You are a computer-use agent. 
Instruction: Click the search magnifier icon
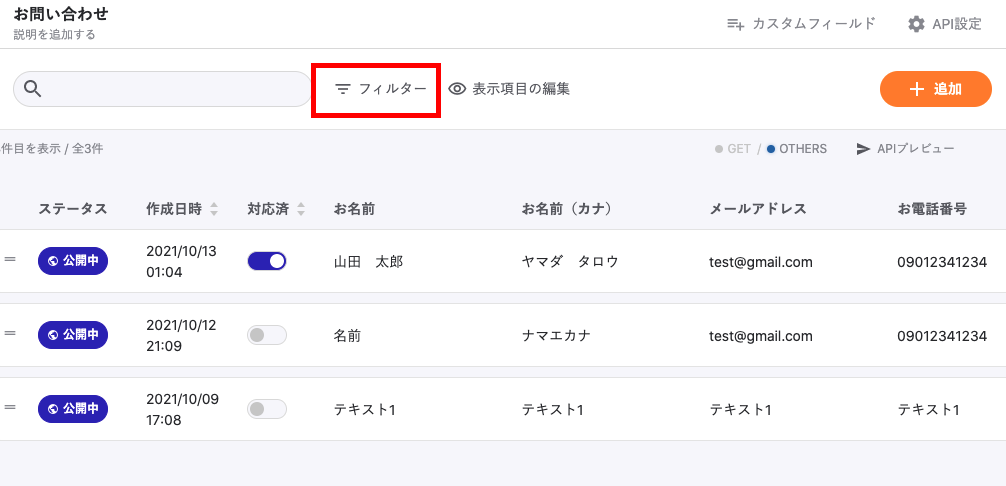point(32,89)
